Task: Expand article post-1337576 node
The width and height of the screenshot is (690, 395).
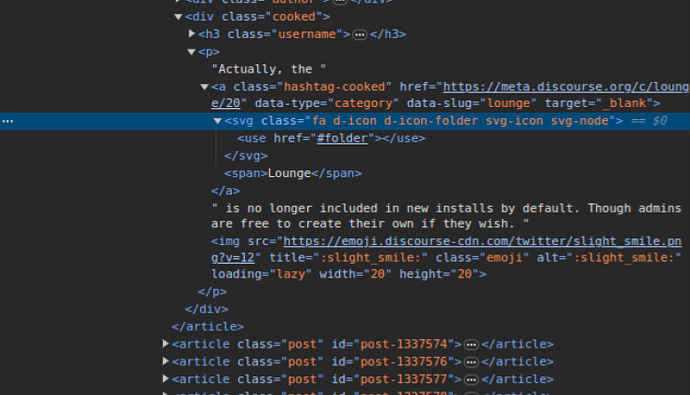Action: point(165,361)
